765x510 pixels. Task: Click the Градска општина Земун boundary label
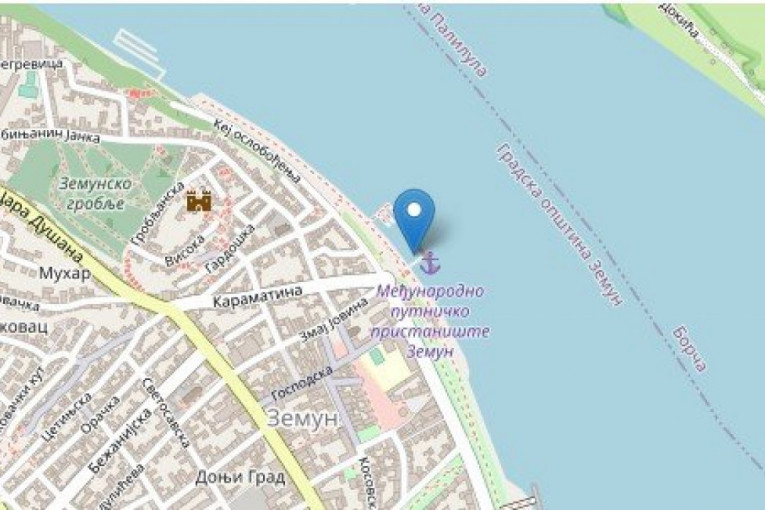(560, 225)
